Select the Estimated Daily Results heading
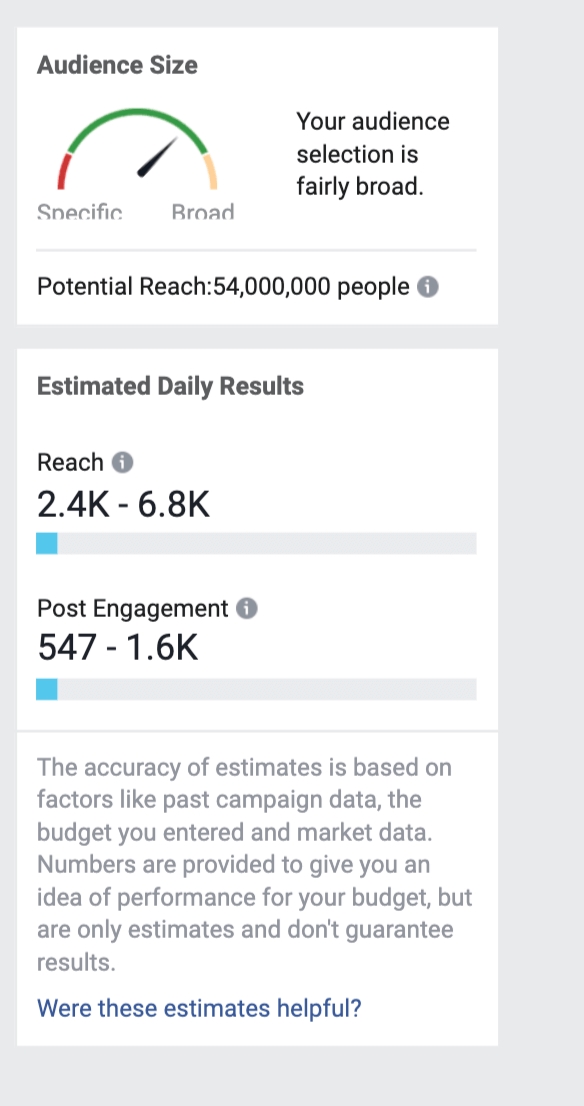Screen dimensions: 584x1106 click(x=171, y=387)
